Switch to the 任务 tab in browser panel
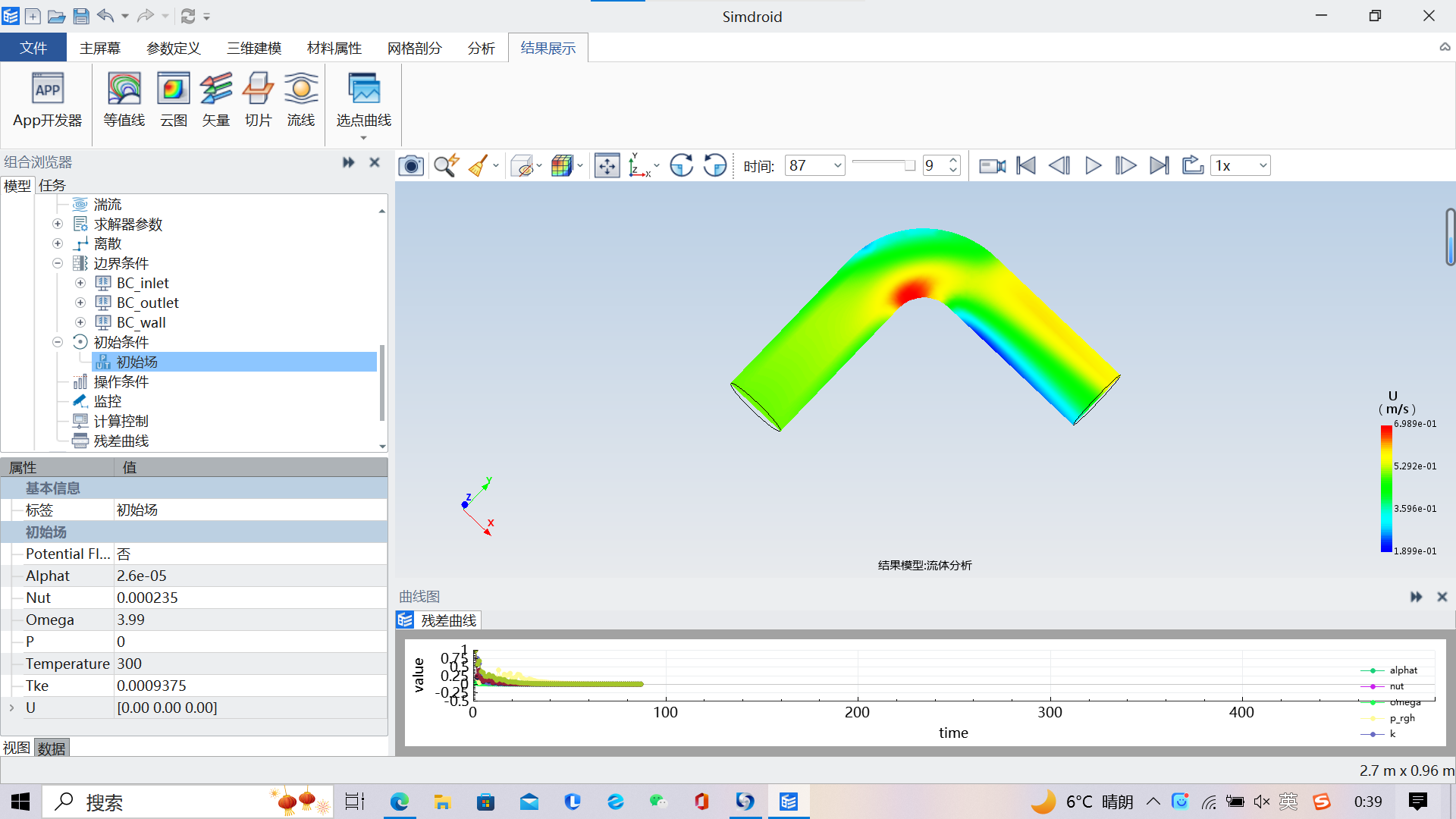The width and height of the screenshot is (1456, 819). tap(52, 185)
